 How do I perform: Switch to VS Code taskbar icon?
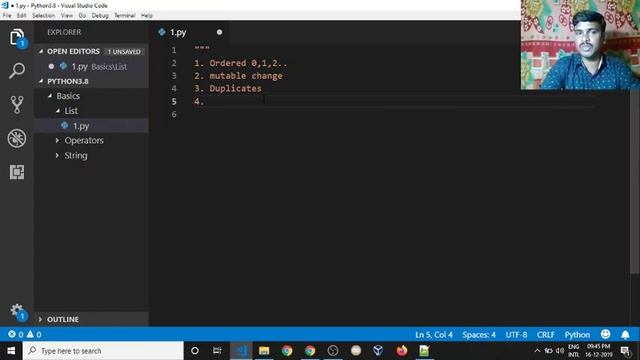[x=241, y=351]
